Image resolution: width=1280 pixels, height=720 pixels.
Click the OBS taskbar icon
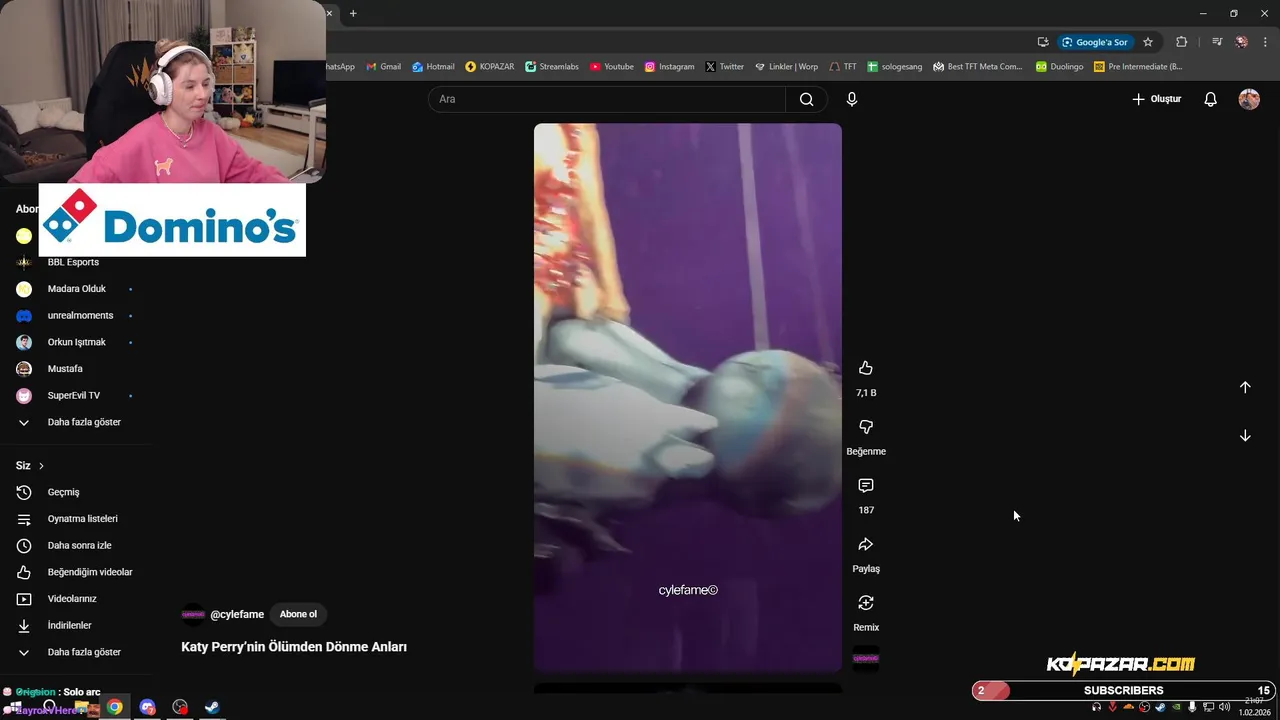(180, 707)
